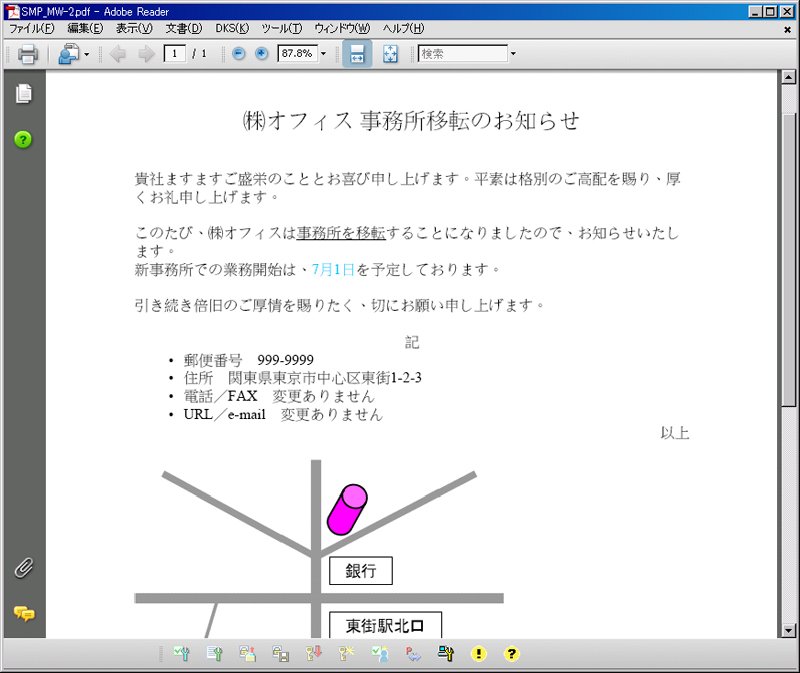Click the zoom value field showing 87.8%
Image resolution: width=800 pixels, height=673 pixels.
(x=297, y=53)
